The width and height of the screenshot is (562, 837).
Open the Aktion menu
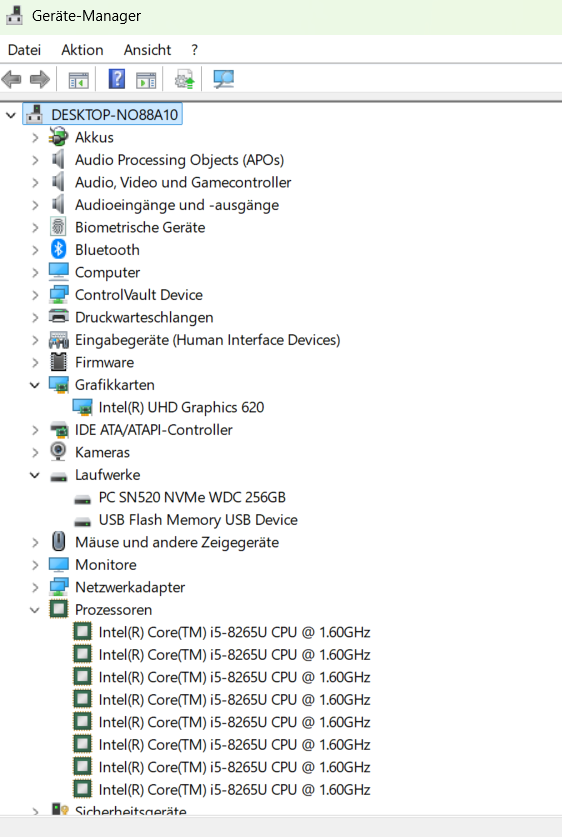click(x=82, y=50)
